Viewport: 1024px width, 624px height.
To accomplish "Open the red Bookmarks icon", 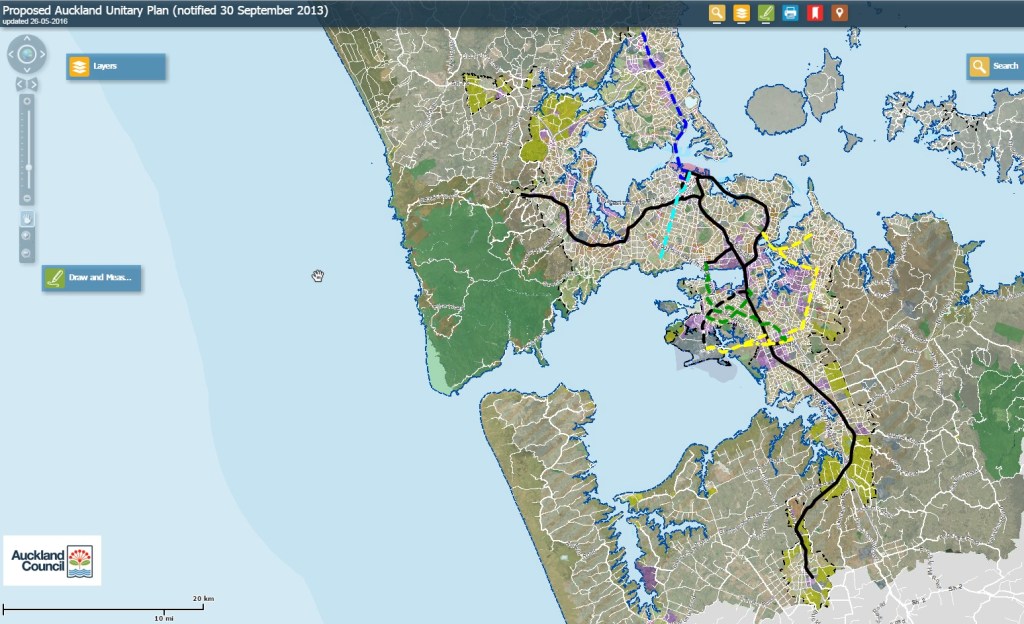I will pos(814,13).
